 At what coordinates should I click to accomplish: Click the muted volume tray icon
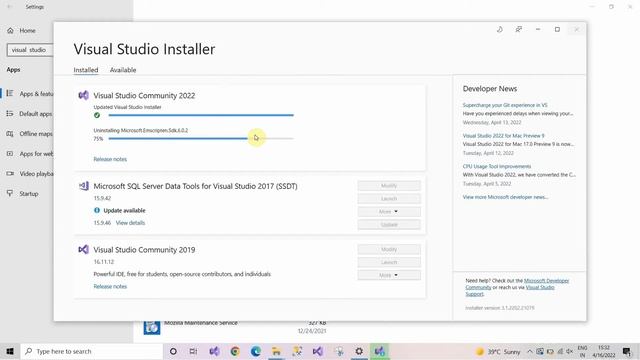pos(570,351)
